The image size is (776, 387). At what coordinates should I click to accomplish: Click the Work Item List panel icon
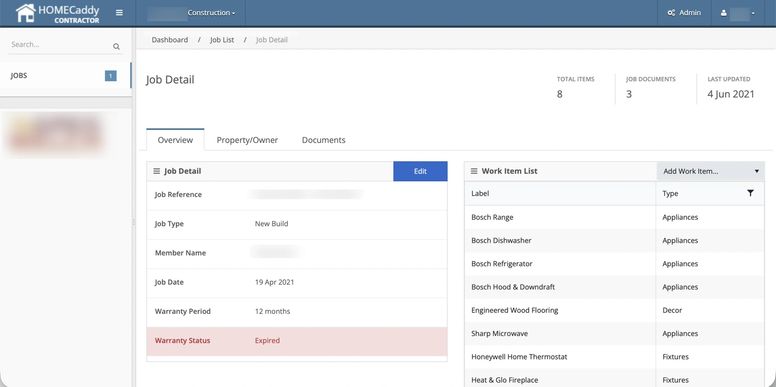474,171
